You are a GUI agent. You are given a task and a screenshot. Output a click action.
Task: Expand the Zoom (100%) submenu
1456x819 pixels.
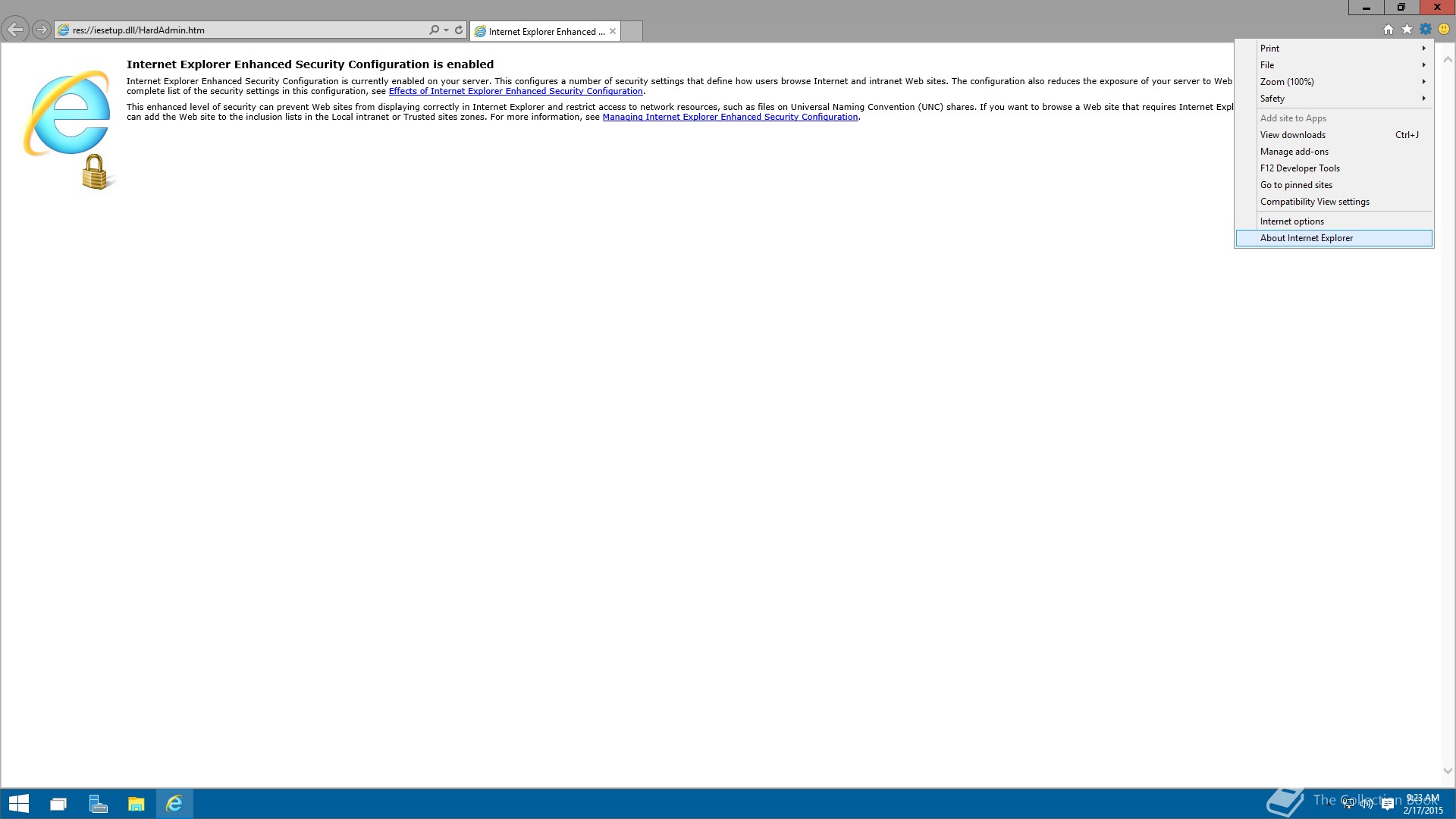(x=1334, y=82)
